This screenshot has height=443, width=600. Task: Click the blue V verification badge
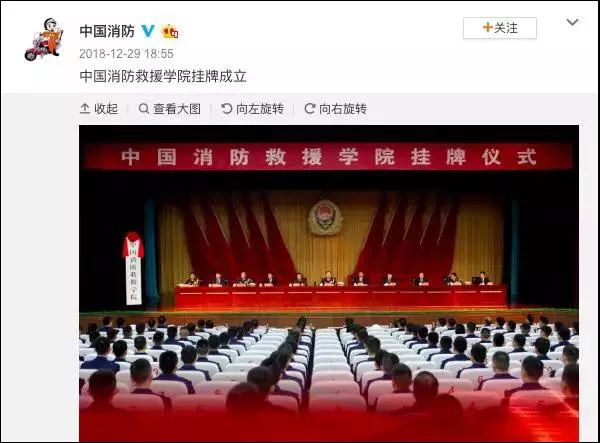point(148,31)
